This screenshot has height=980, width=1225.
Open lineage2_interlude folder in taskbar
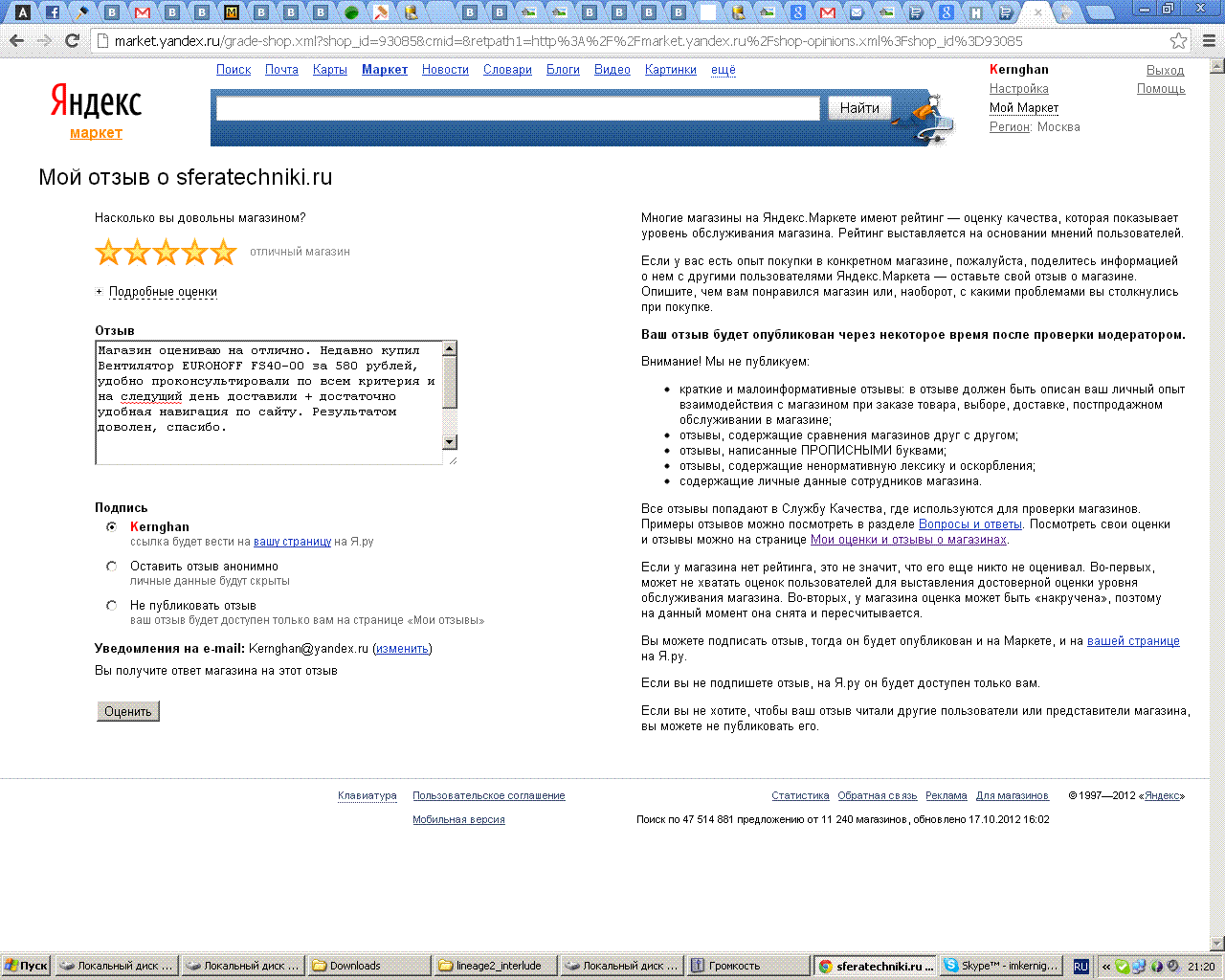coord(496,966)
